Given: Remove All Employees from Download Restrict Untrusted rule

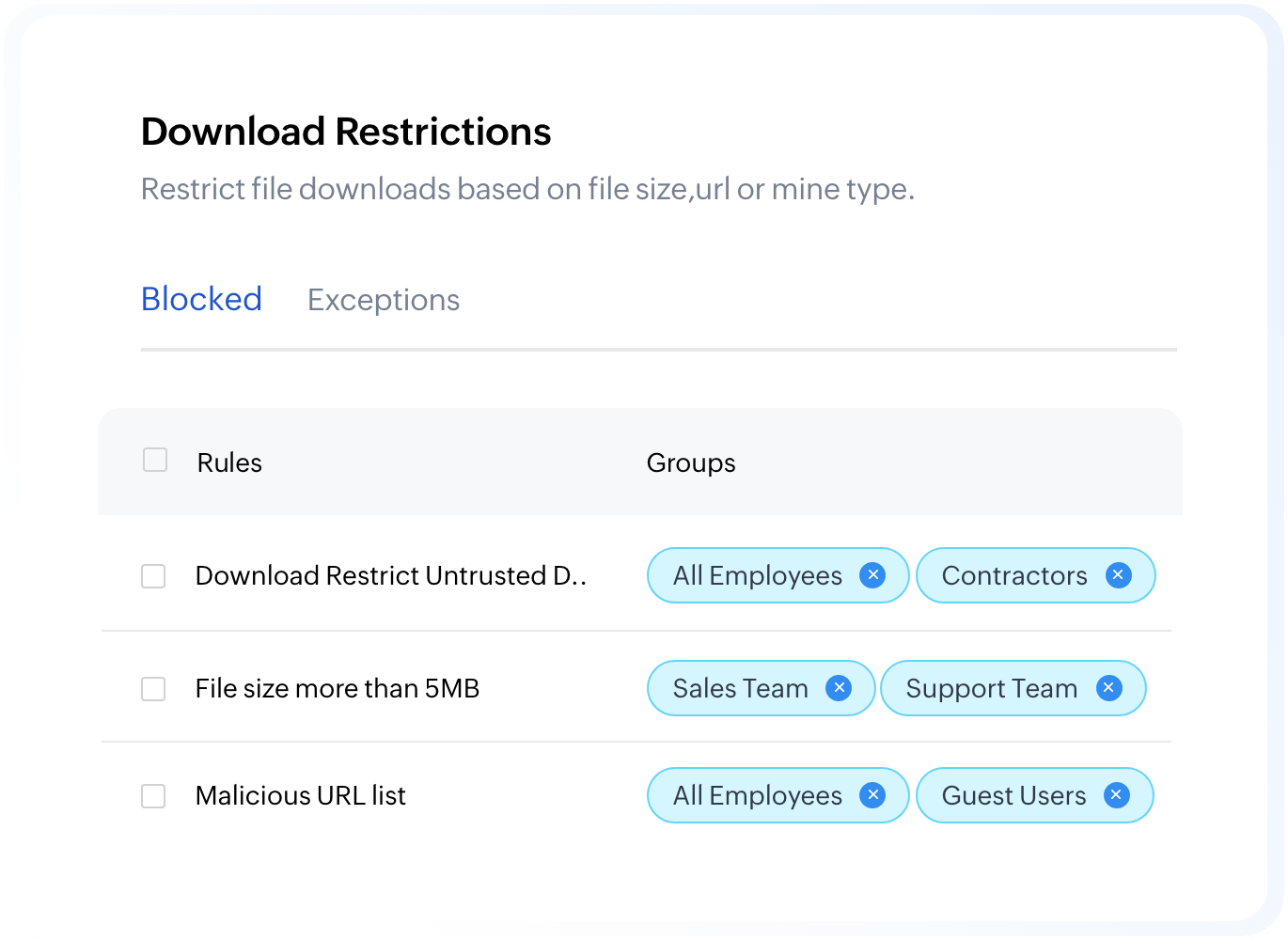Looking at the screenshot, I should click(872, 575).
